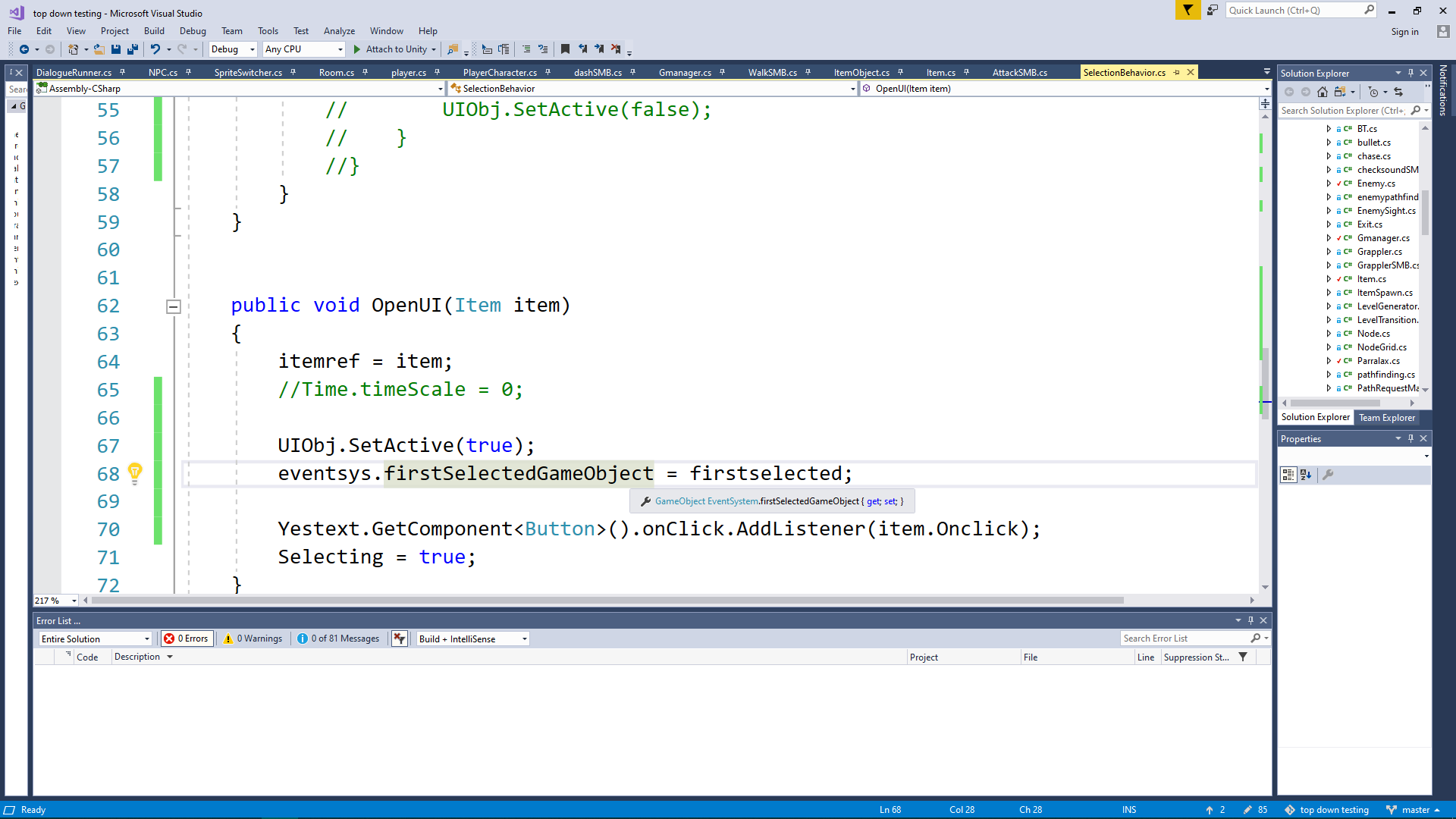Open the Debug configuration dropdown

(233, 49)
